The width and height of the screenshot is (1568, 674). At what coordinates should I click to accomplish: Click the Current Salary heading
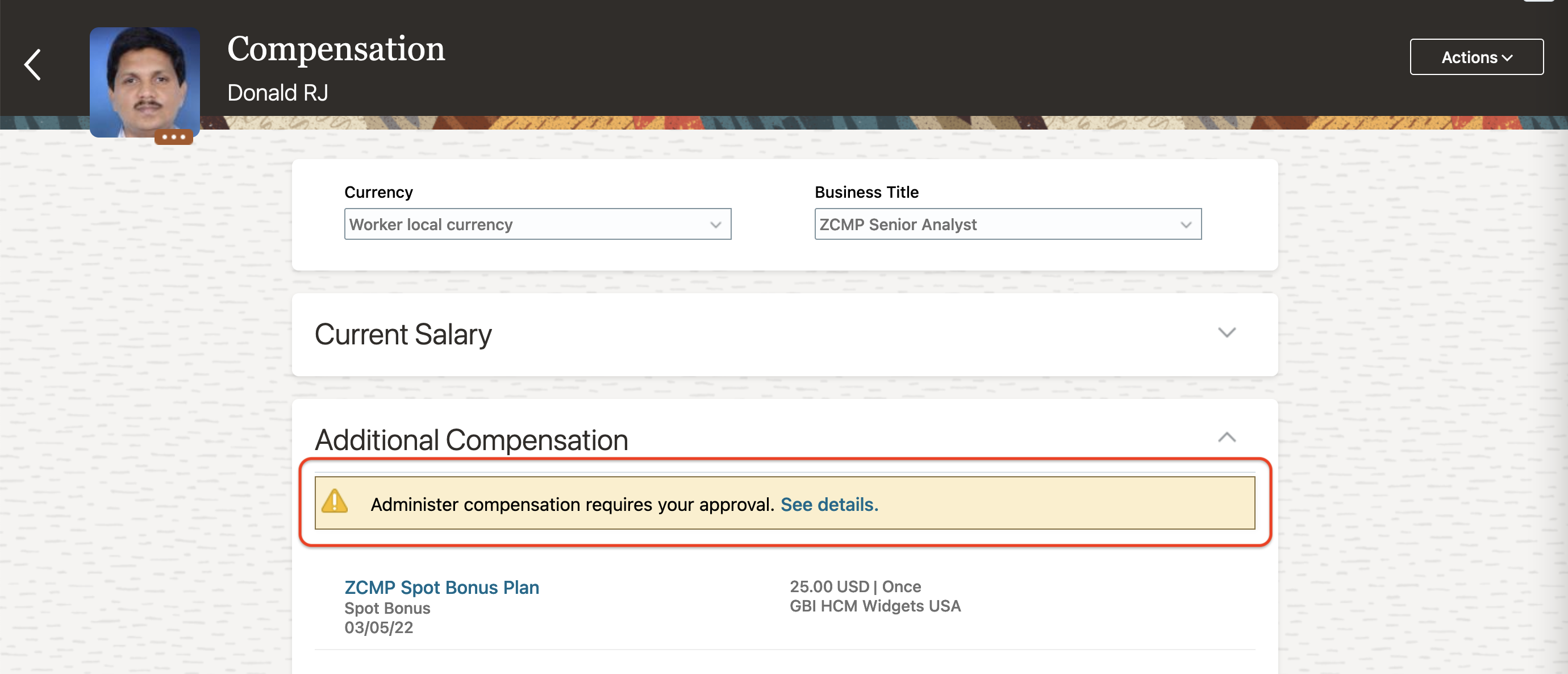tap(403, 334)
